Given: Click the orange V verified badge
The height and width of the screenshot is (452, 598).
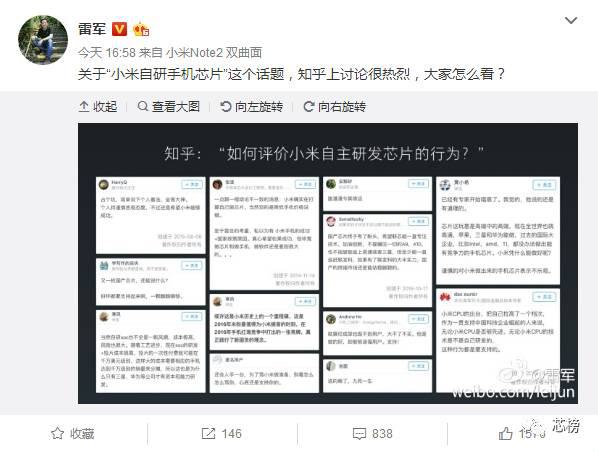Looking at the screenshot, I should pyautogui.click(x=119, y=29).
